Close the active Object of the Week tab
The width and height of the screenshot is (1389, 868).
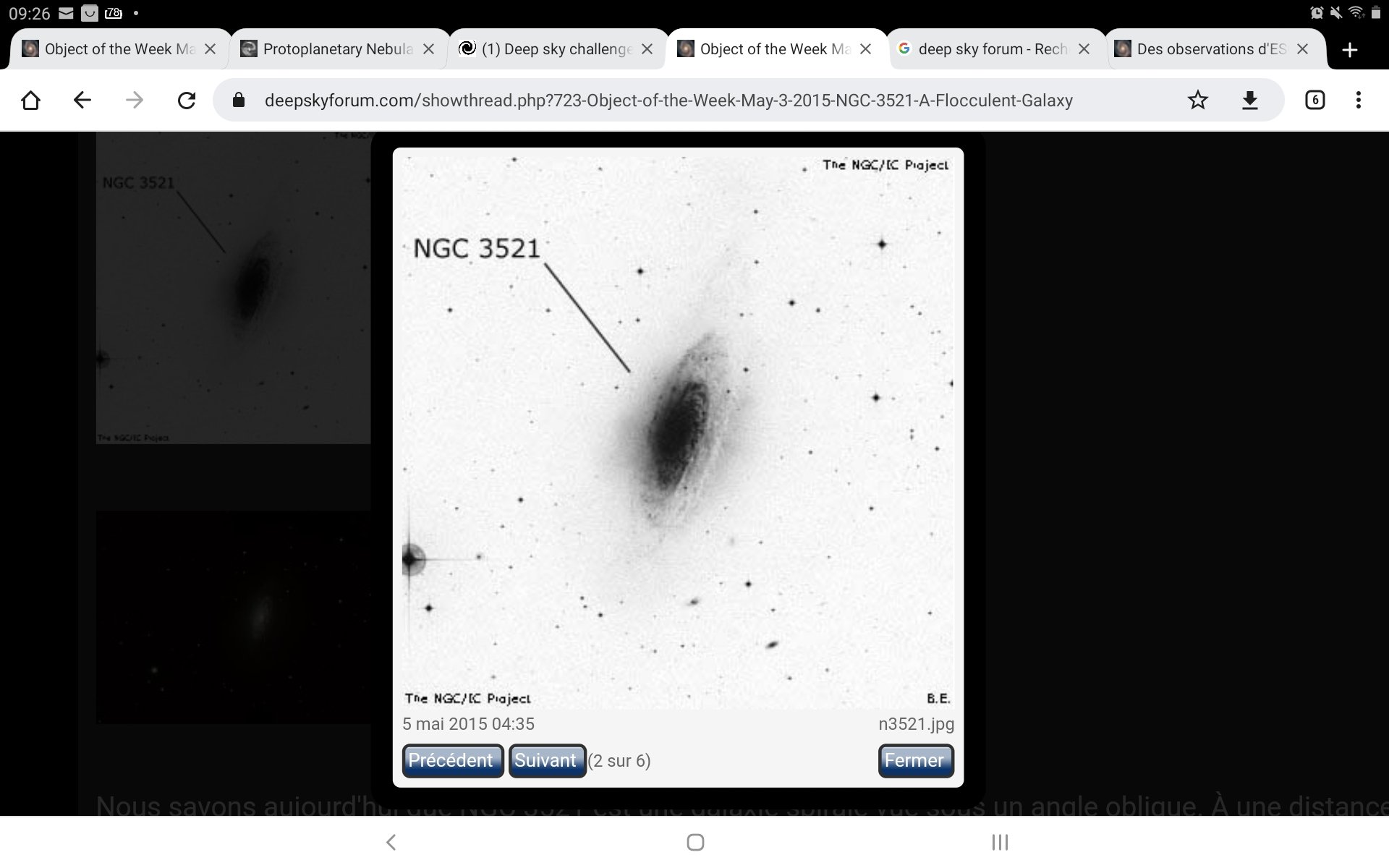pyautogui.click(x=865, y=49)
